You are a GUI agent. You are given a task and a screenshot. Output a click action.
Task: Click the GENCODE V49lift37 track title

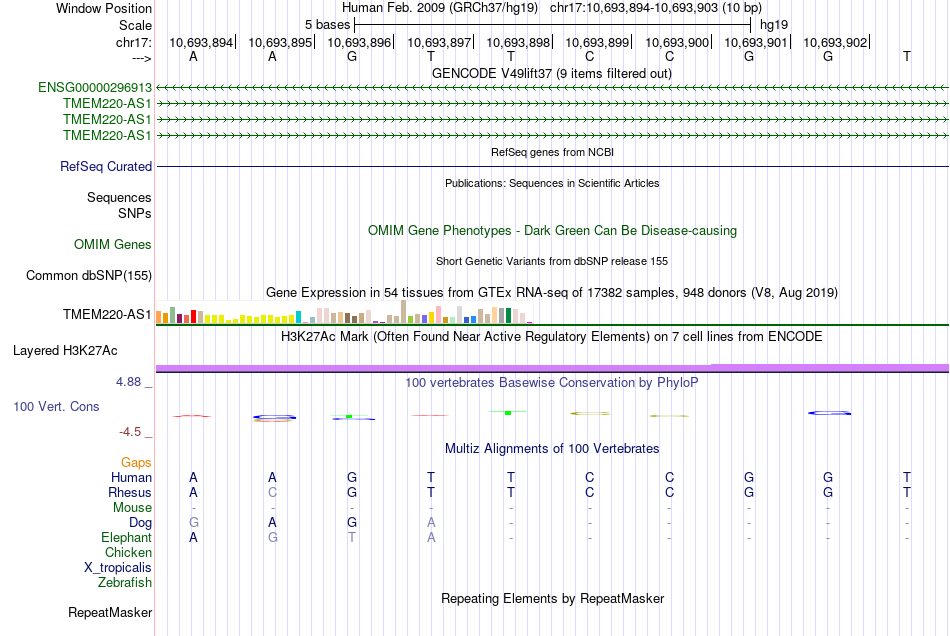point(552,74)
